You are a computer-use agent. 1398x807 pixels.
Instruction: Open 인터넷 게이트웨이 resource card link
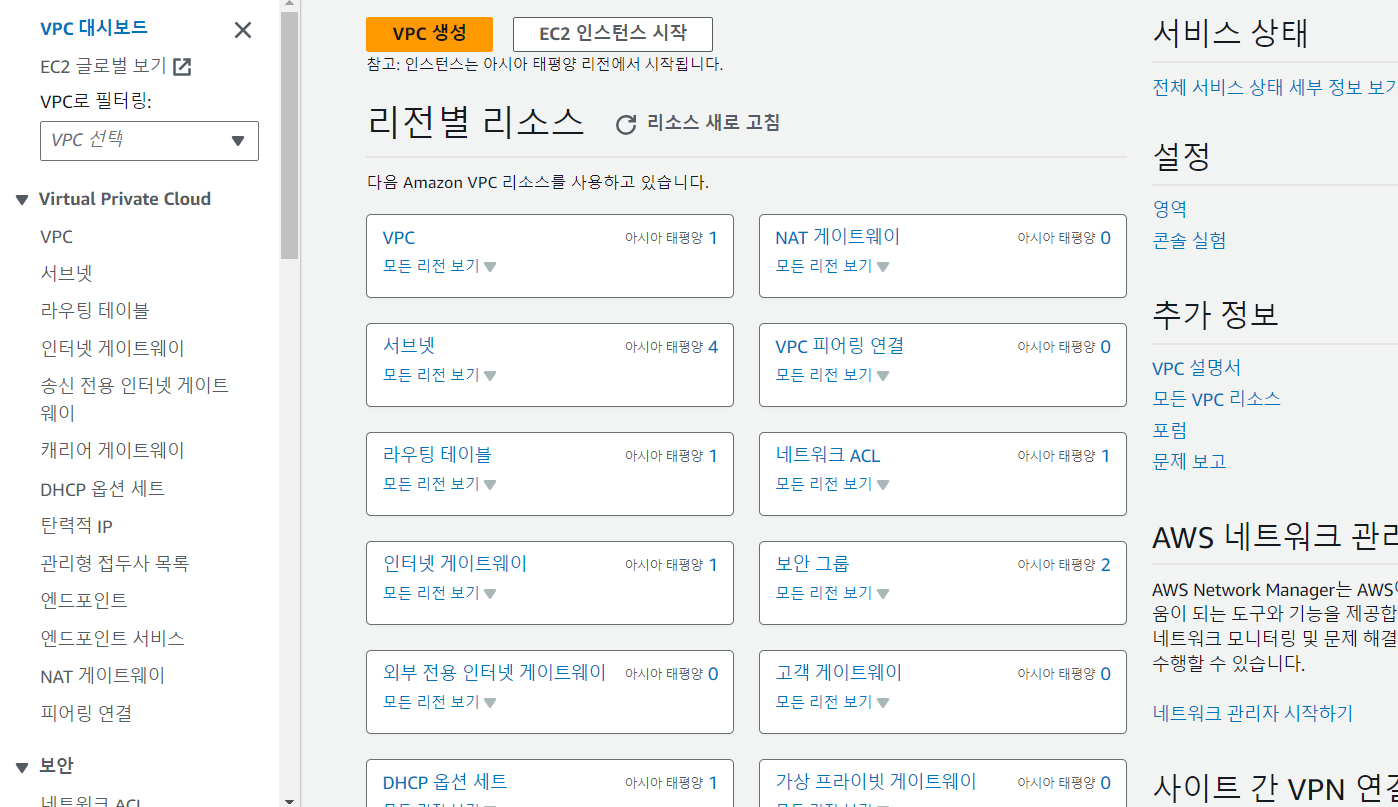pos(455,564)
